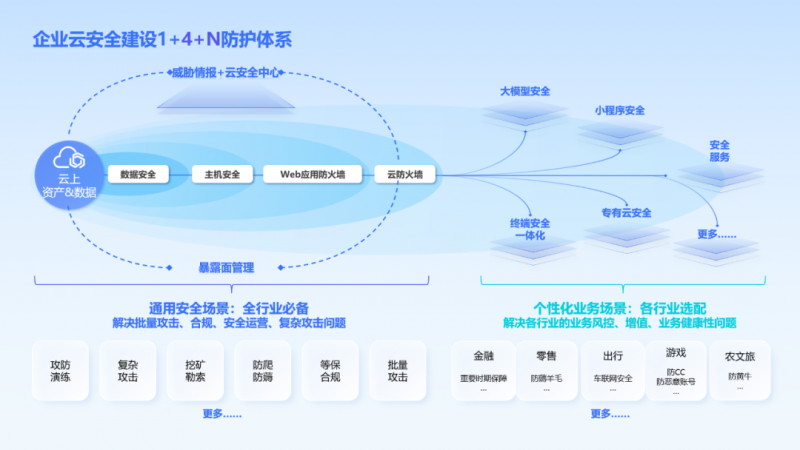The width and height of the screenshot is (800, 450).
Task: Select the 云防火墙 box
Action: pyautogui.click(x=405, y=174)
